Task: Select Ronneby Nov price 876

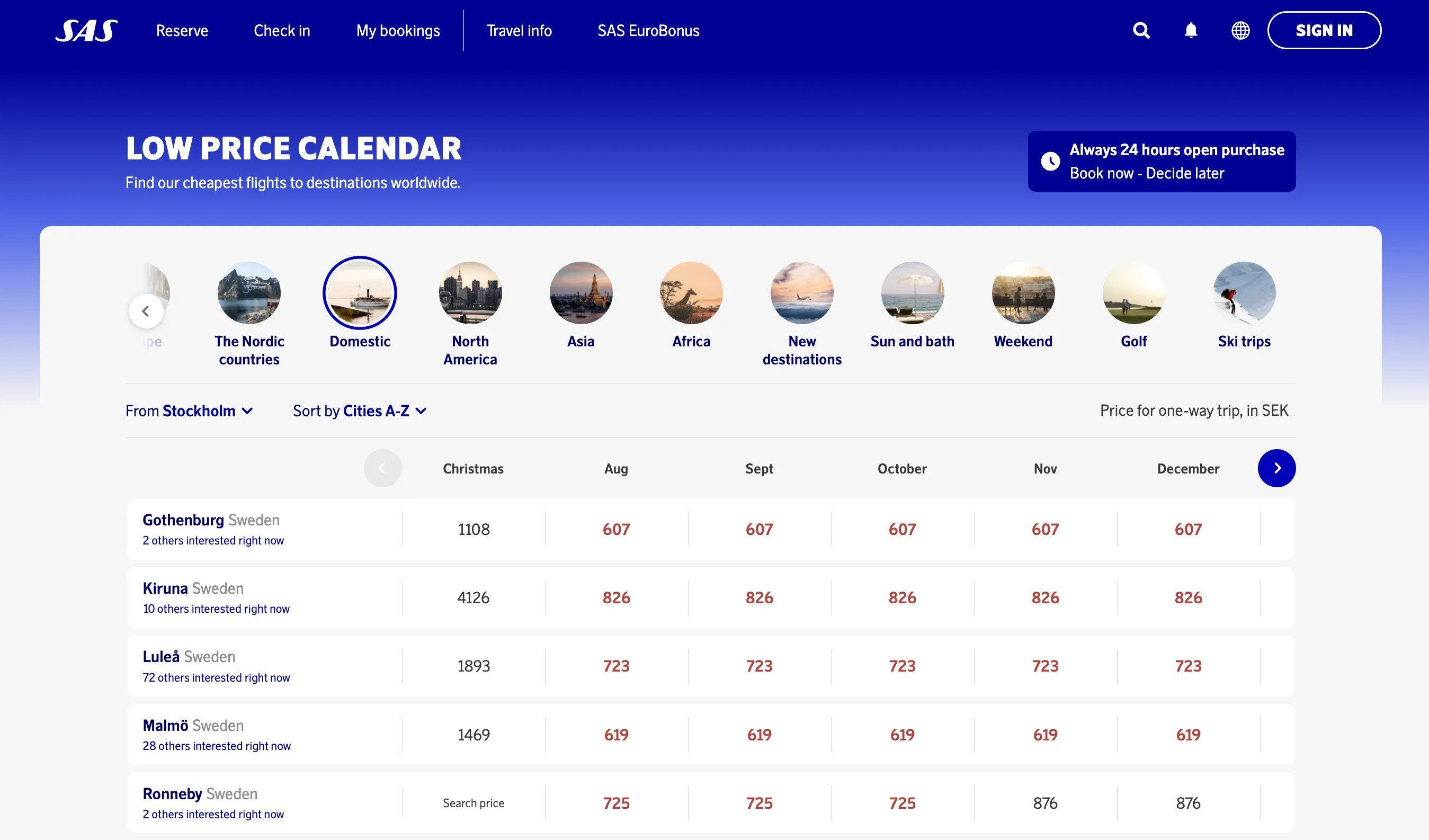Action: [x=1044, y=802]
